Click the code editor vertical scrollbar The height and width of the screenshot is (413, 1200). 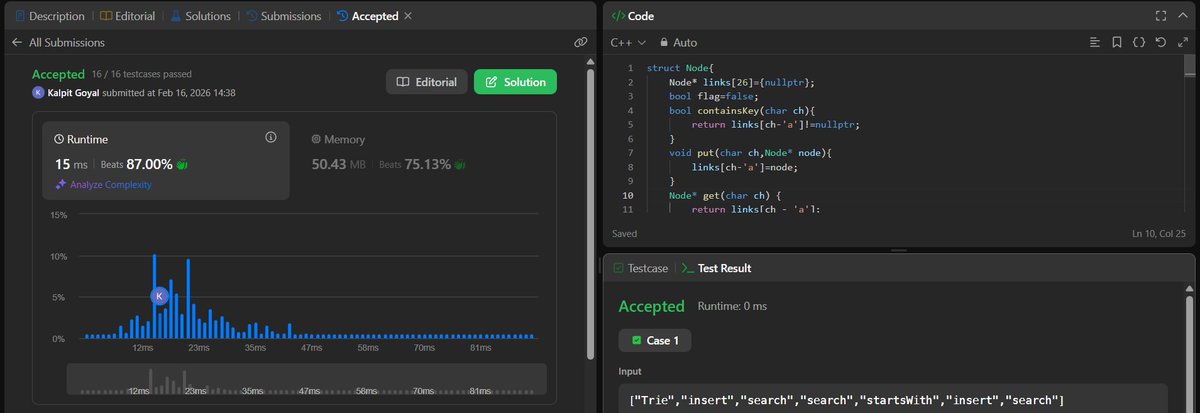pos(1190,66)
